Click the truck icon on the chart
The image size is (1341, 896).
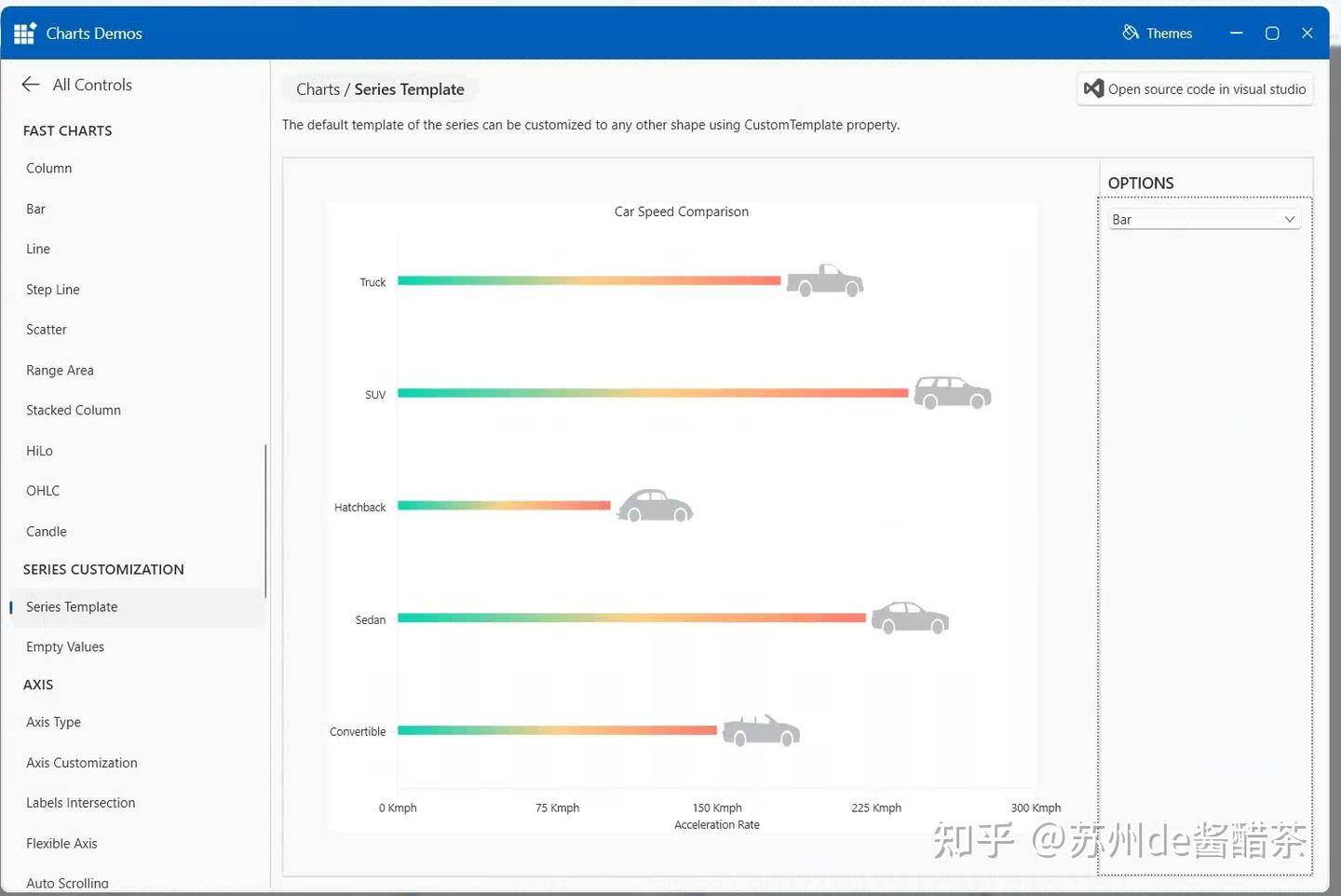(x=824, y=280)
